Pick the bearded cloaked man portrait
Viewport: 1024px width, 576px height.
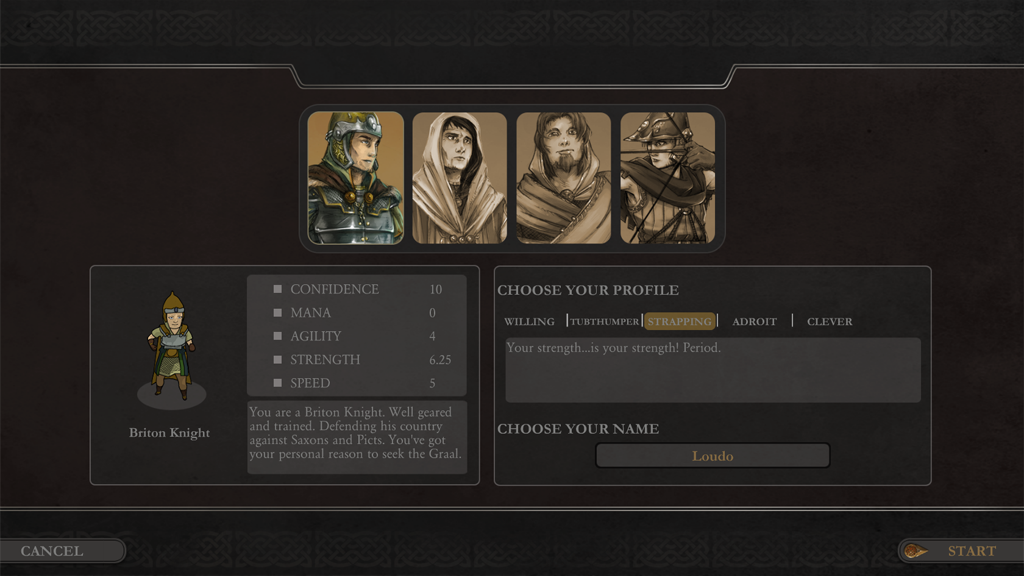(564, 178)
